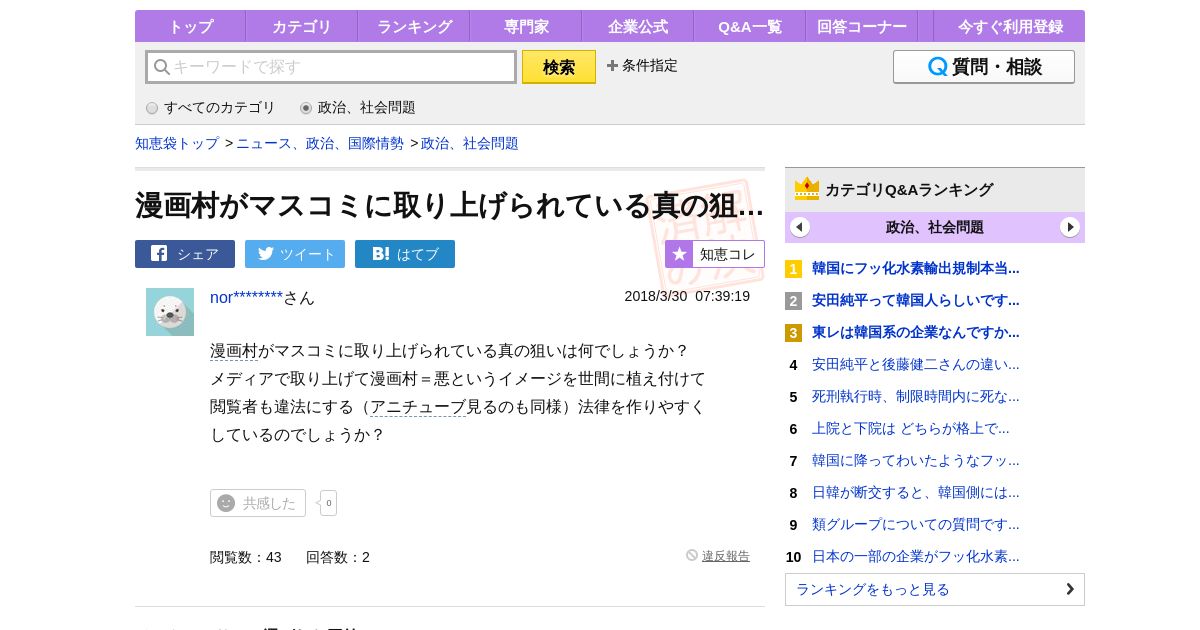Click the Twitter ツイート button
1200x630 pixels.
point(295,254)
